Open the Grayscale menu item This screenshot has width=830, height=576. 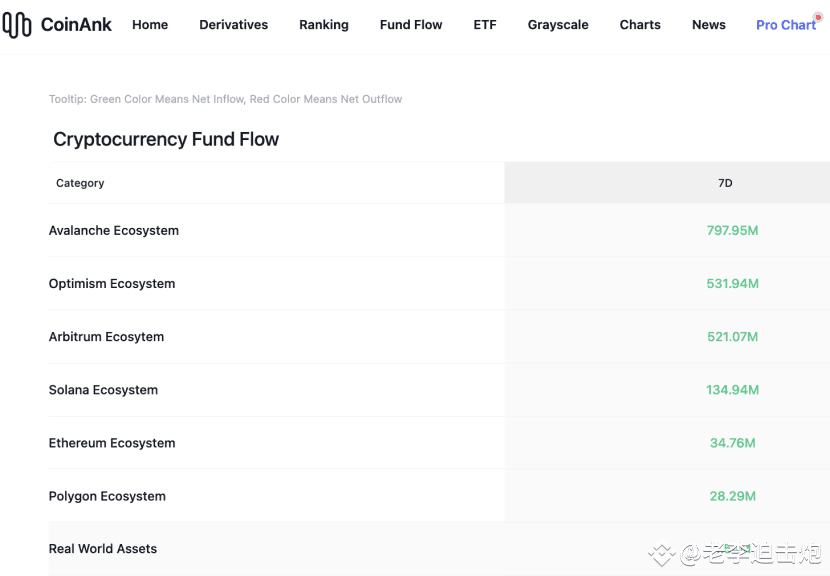tap(558, 25)
